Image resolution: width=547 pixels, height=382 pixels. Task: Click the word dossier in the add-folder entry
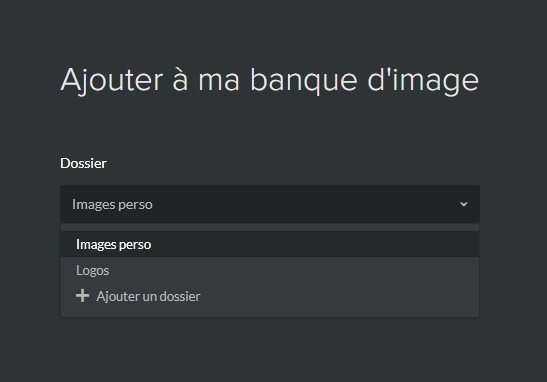[x=178, y=296]
